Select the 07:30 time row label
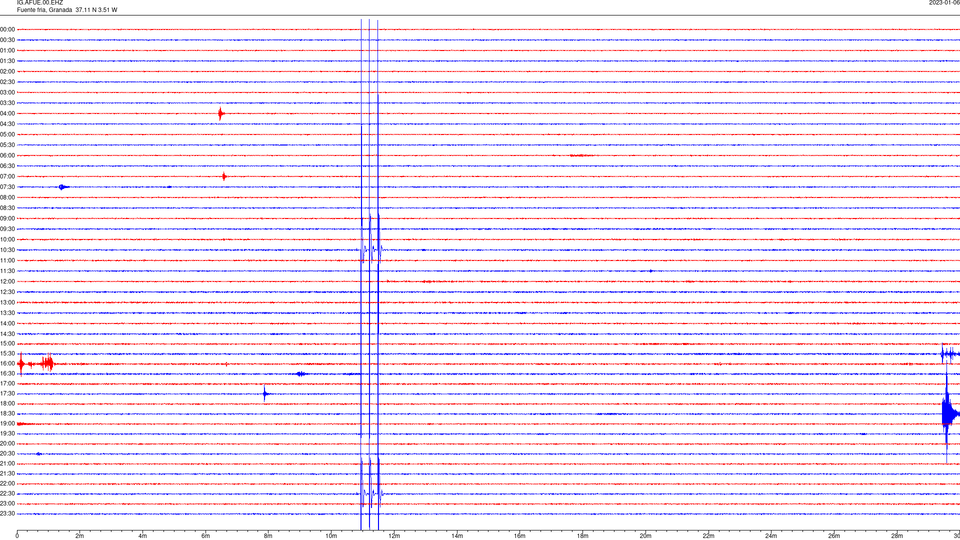Image resolution: width=960 pixels, height=540 pixels. [x=7, y=187]
